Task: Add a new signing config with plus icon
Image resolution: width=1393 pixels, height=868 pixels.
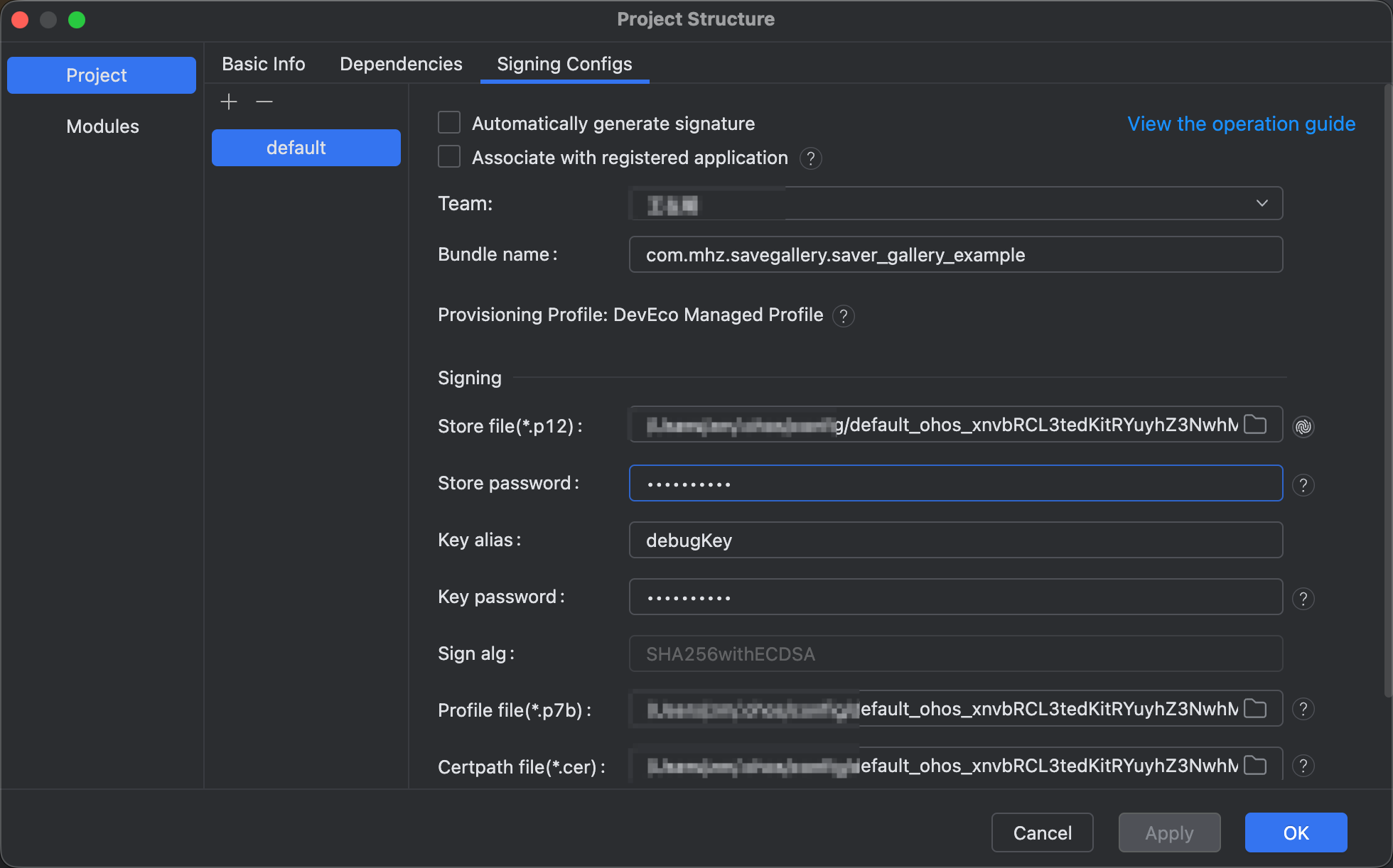Action: coord(229,102)
